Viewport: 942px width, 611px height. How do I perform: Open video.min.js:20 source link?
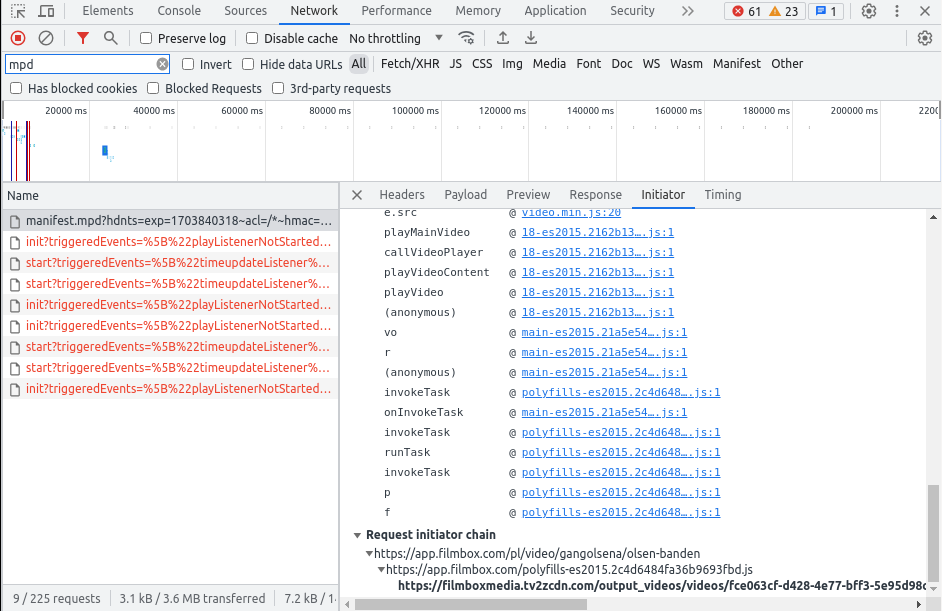[571, 213]
